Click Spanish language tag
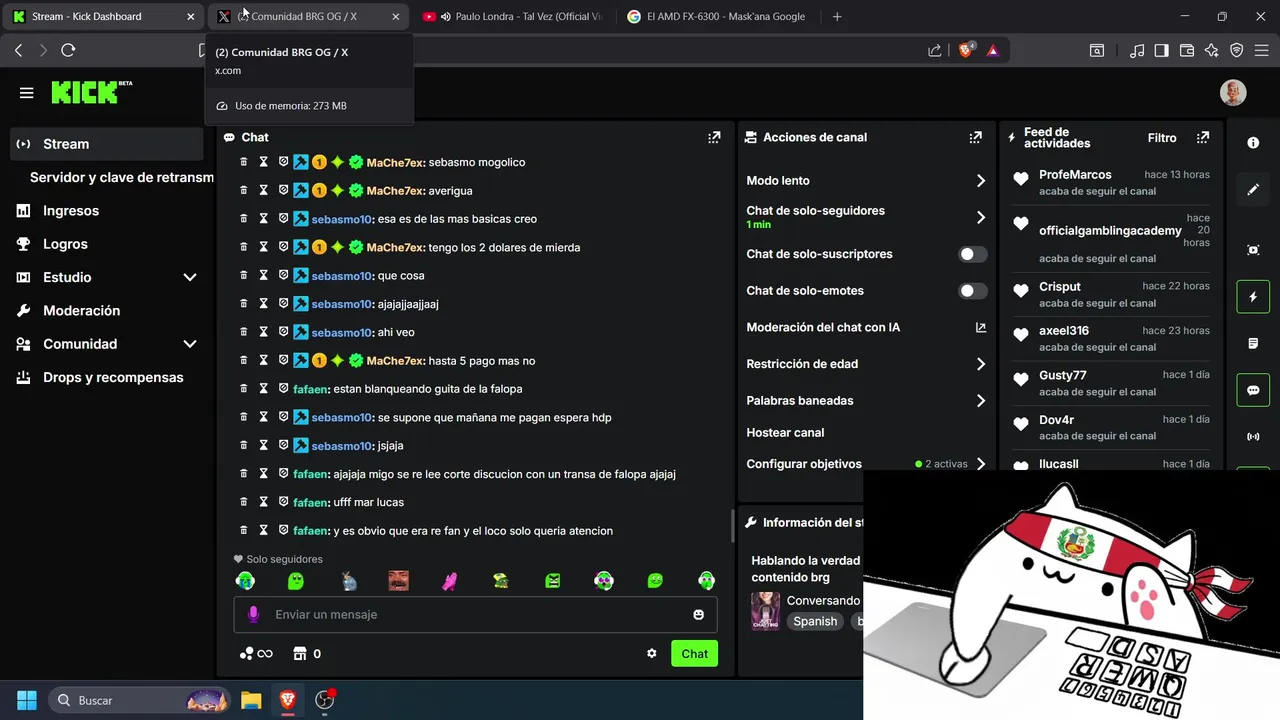 coord(815,621)
